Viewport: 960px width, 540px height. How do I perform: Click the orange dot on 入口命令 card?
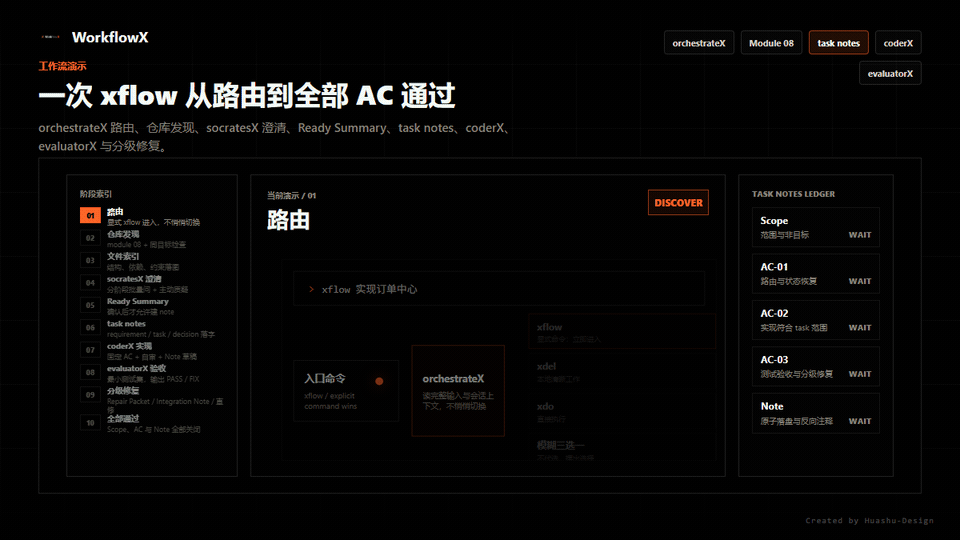(379, 381)
